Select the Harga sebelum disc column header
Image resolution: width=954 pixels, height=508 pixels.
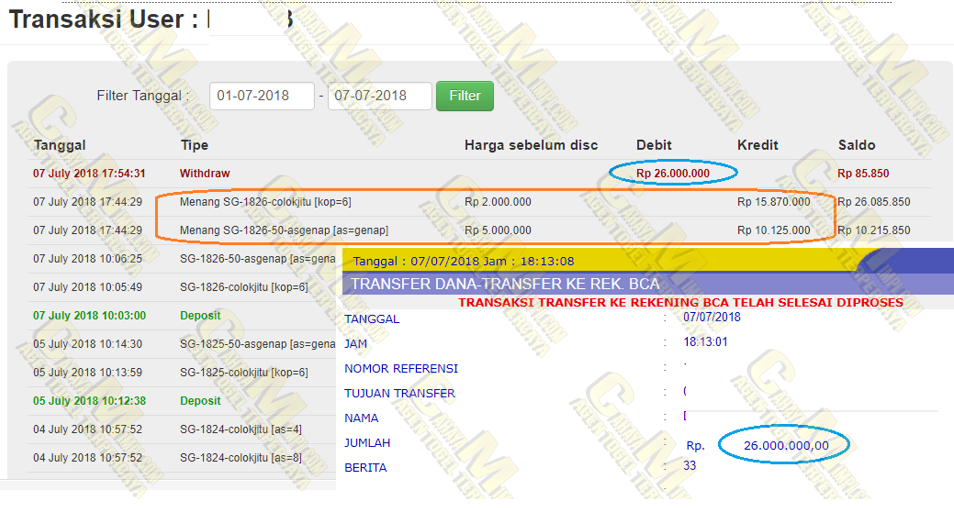(530, 146)
